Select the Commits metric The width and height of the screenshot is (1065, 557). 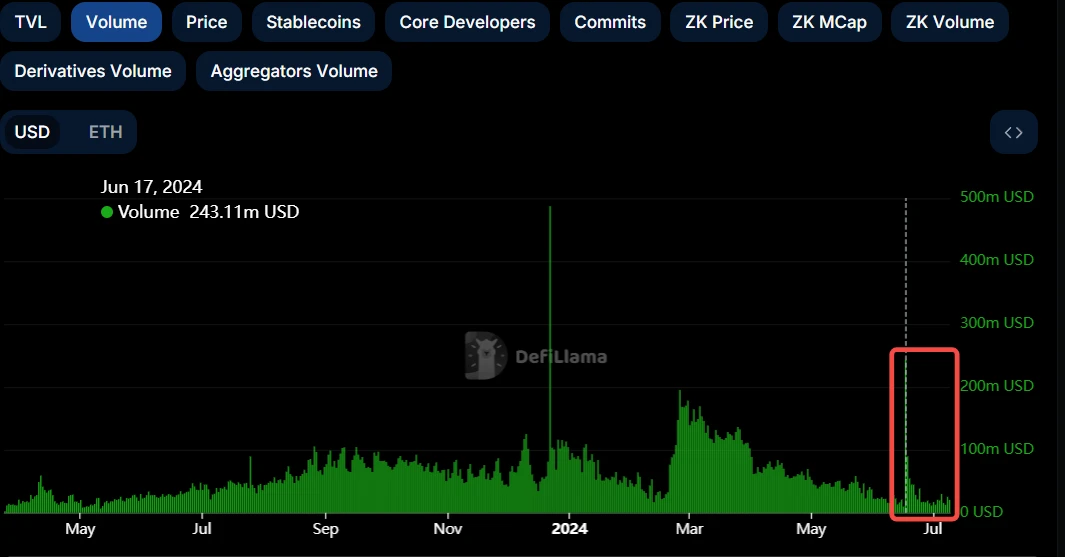point(610,22)
